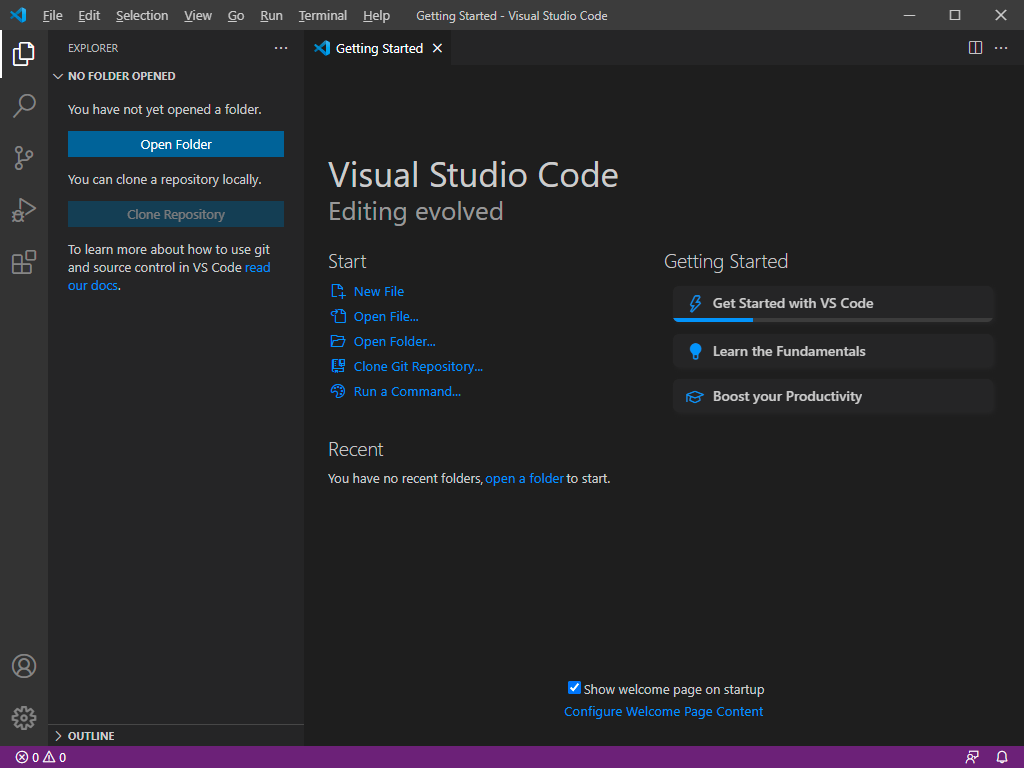Open Configure Welcome Page Content link

[664, 711]
